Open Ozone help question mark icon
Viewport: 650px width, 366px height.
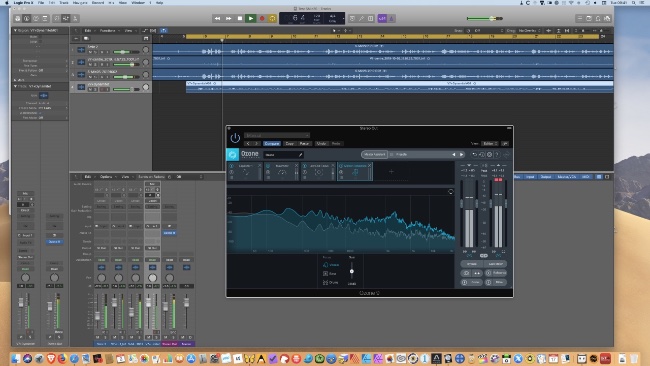497,154
